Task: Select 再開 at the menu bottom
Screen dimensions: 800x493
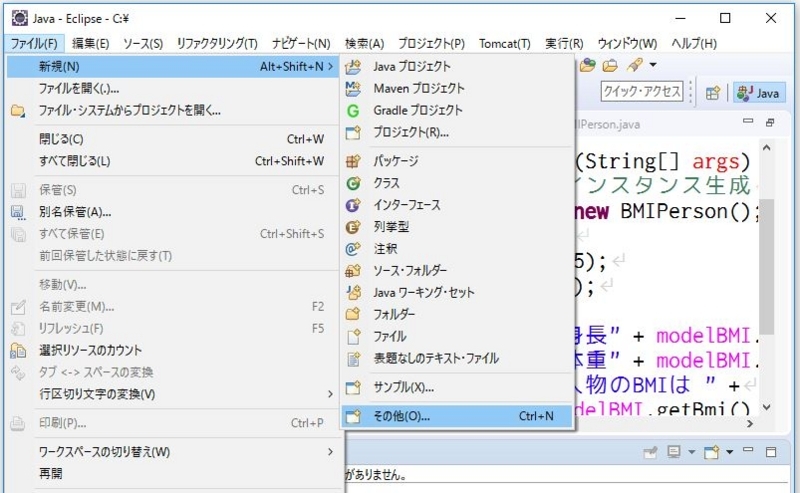Action: click(173, 474)
